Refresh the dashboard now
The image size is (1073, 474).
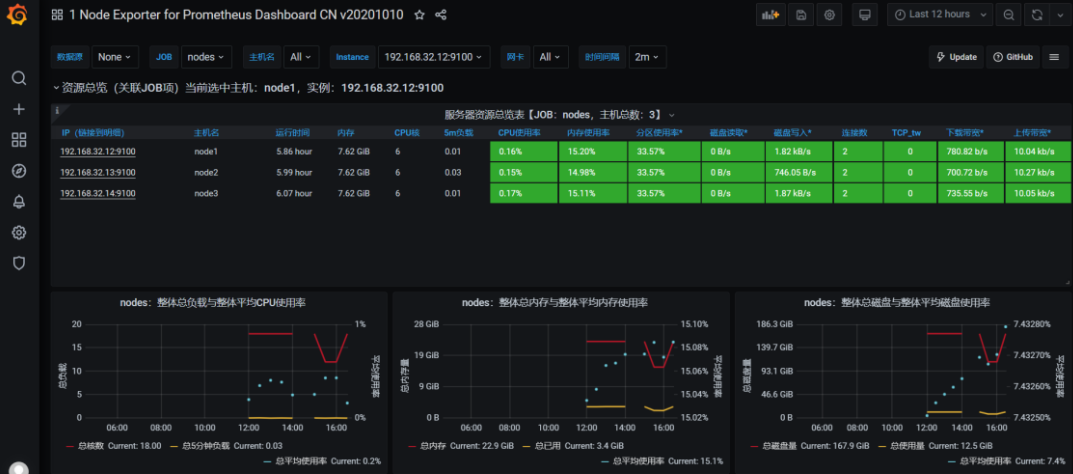(1037, 14)
